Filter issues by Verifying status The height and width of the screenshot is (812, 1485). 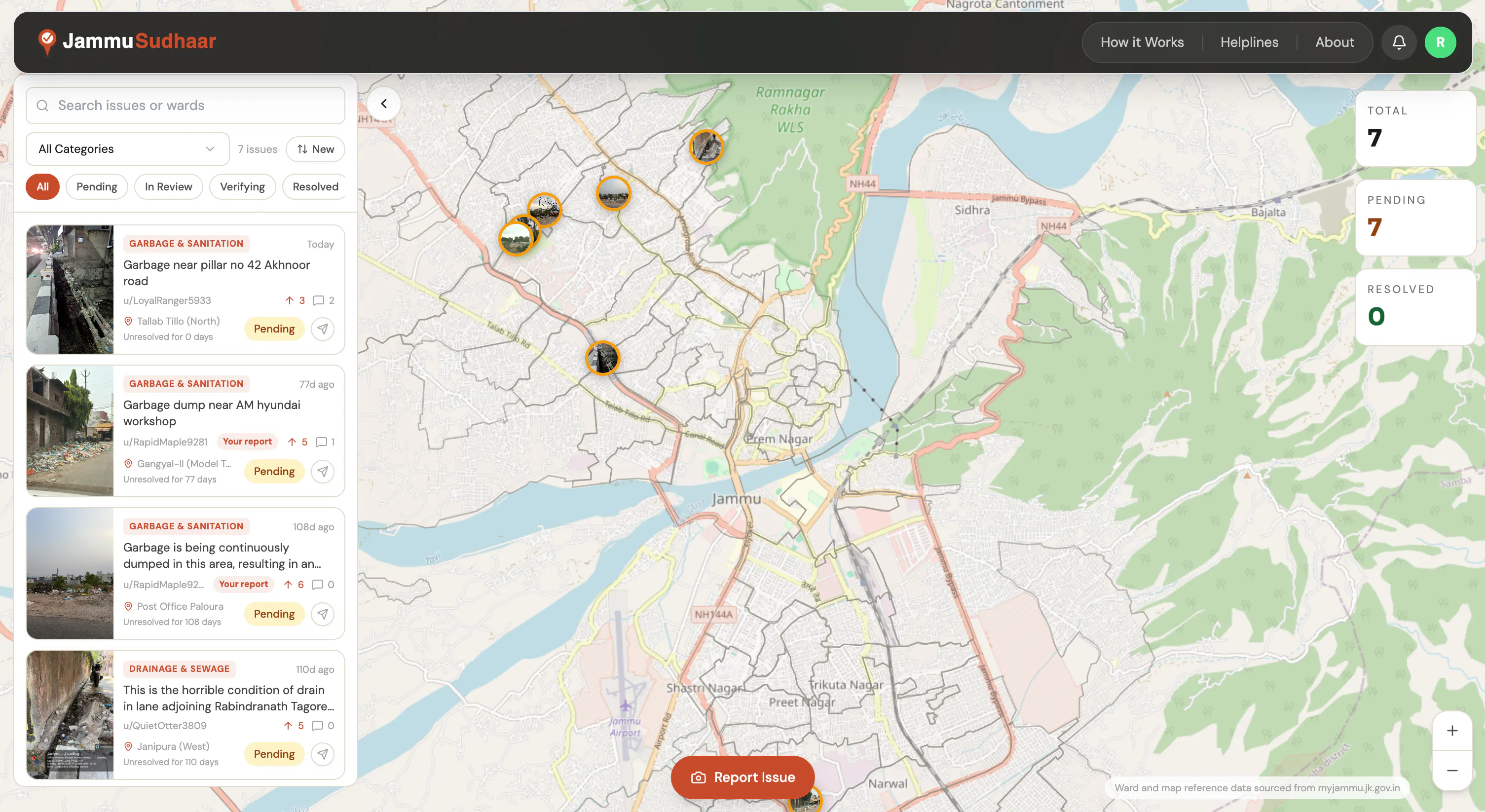point(242,186)
